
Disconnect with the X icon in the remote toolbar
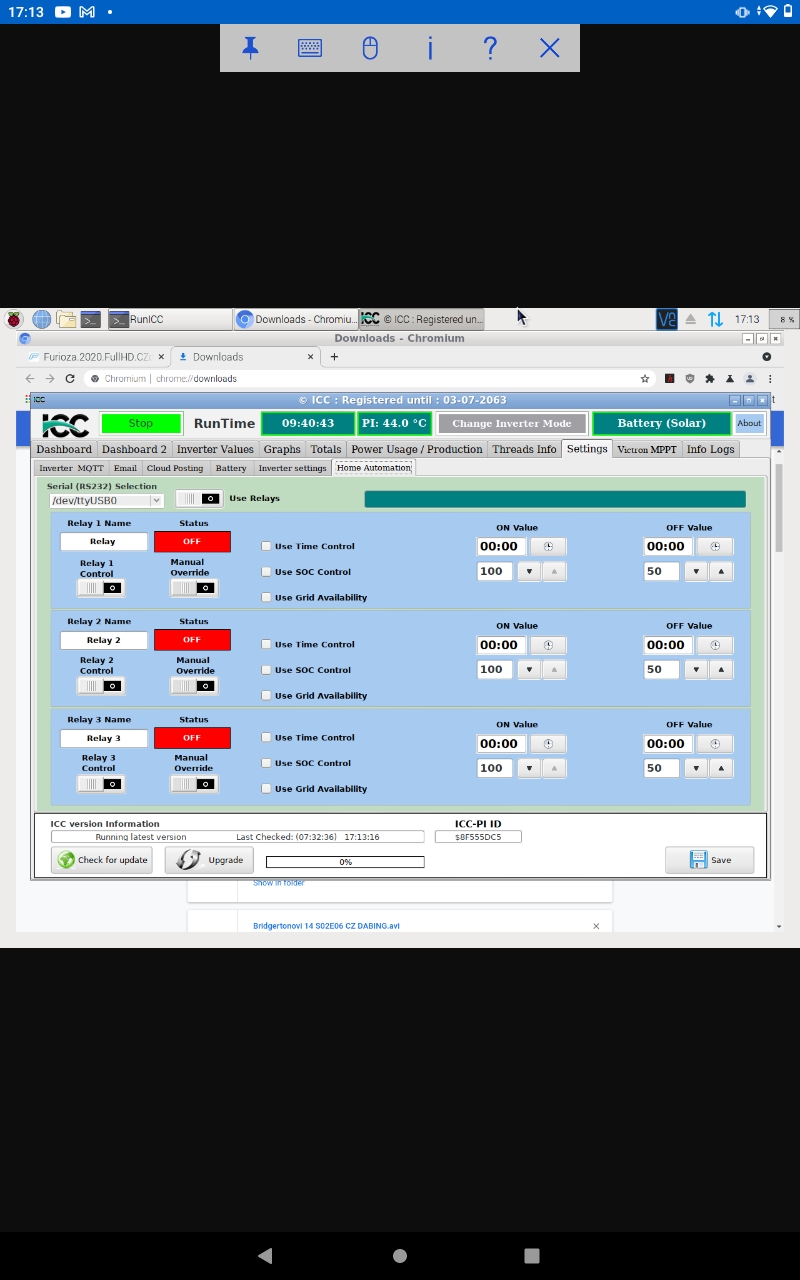[550, 47]
